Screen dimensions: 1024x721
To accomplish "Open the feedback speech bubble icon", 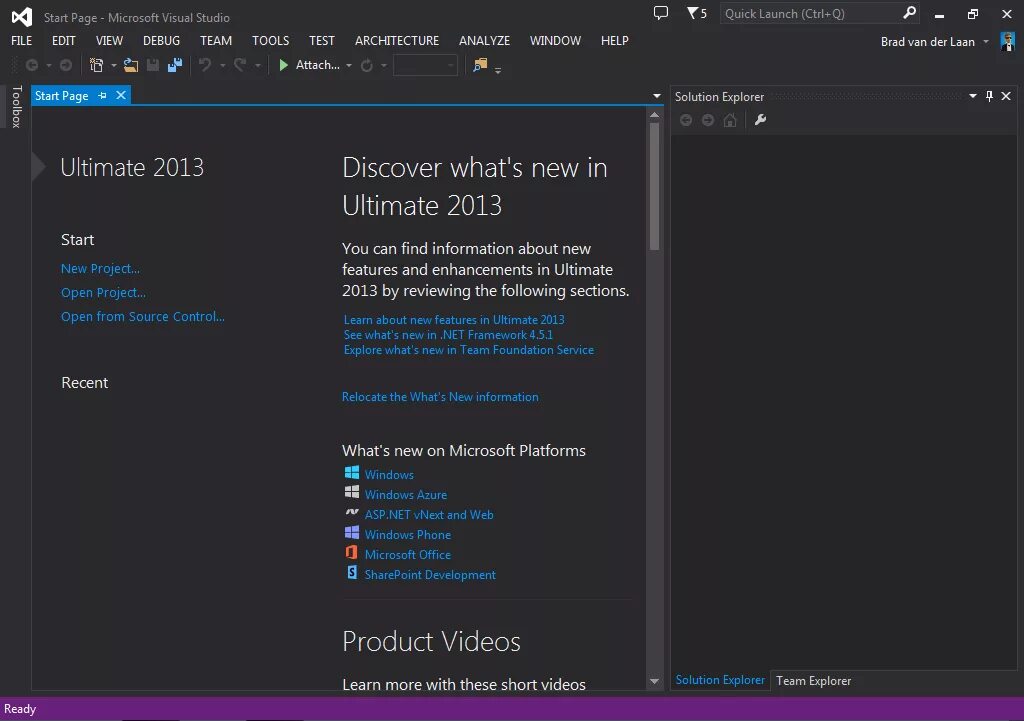I will click(661, 13).
